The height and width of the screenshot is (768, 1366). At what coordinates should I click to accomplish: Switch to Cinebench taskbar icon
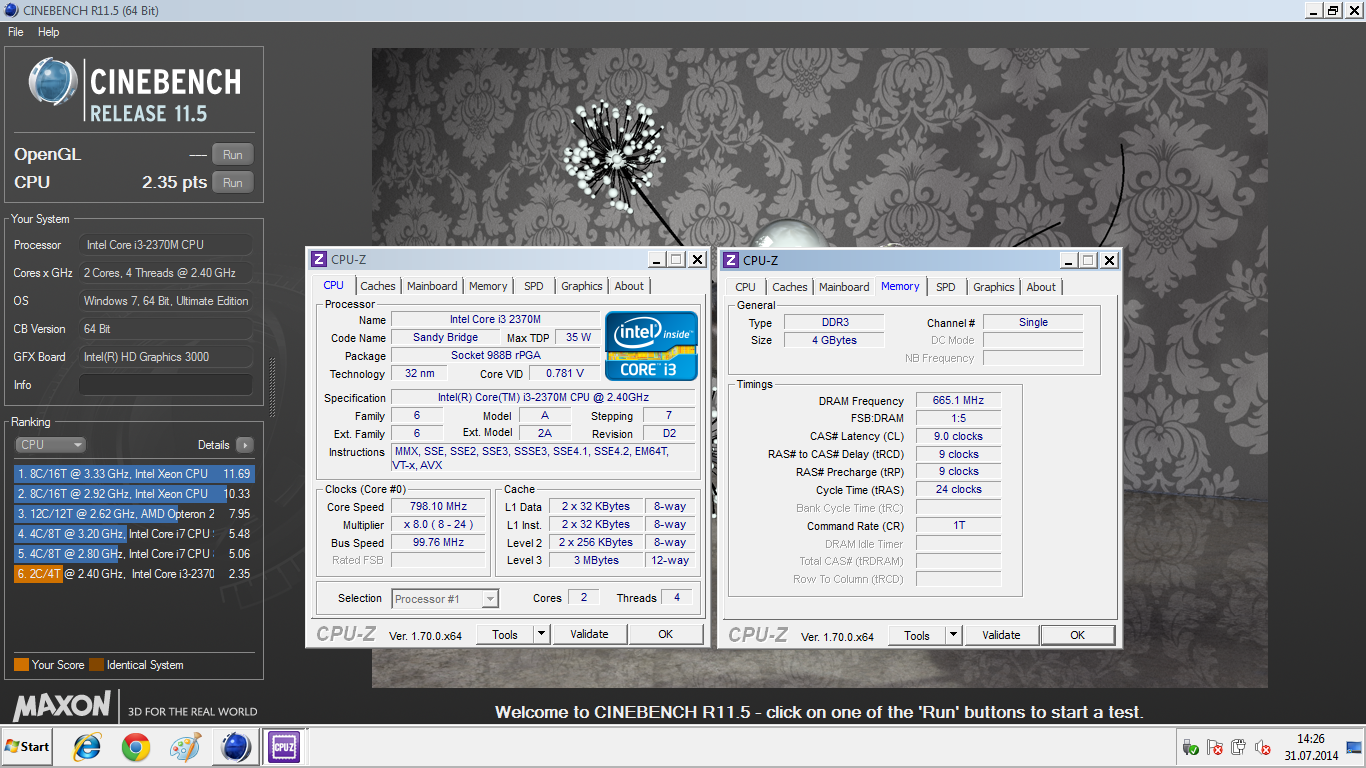click(x=236, y=747)
